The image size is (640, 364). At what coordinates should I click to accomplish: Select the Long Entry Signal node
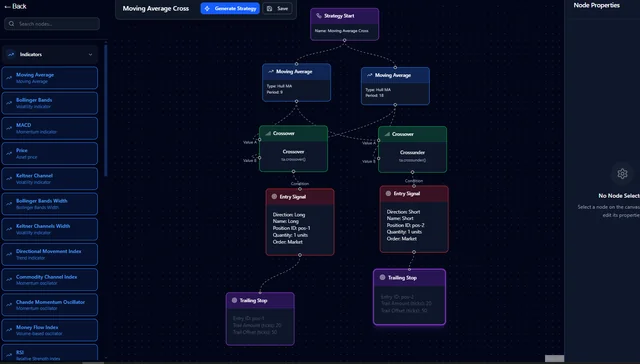300,222
